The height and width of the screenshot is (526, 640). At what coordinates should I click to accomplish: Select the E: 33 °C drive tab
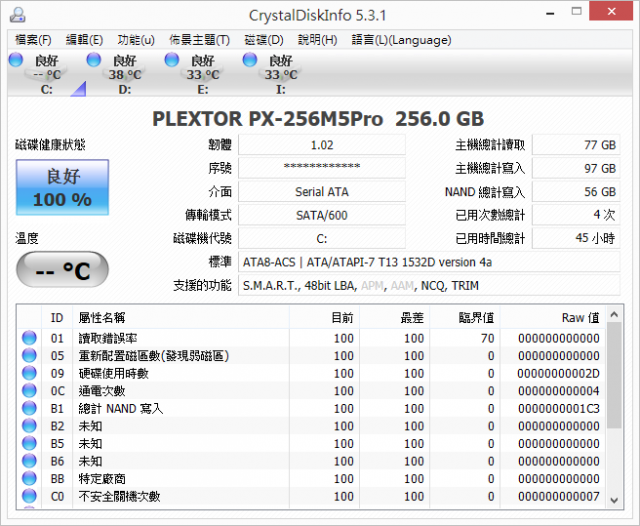coord(203,74)
